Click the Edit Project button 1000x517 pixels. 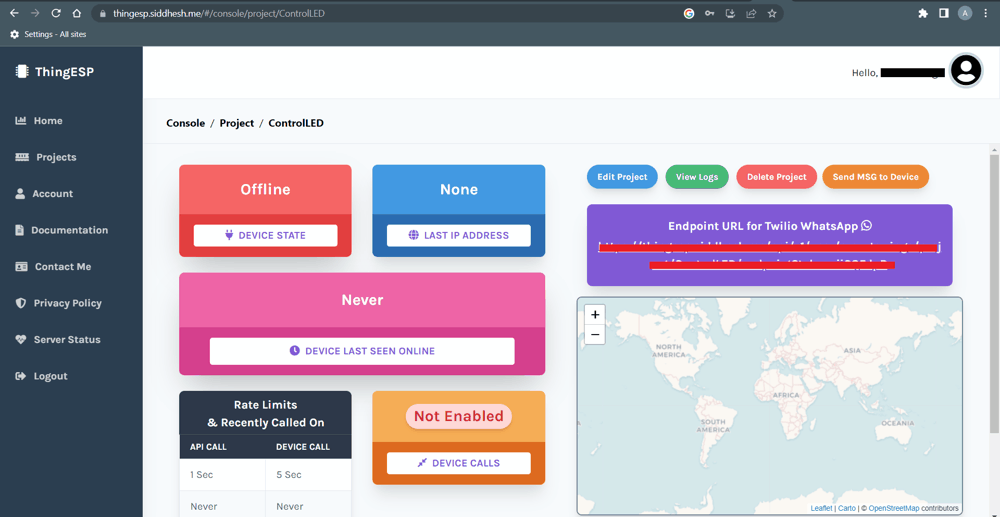click(622, 177)
